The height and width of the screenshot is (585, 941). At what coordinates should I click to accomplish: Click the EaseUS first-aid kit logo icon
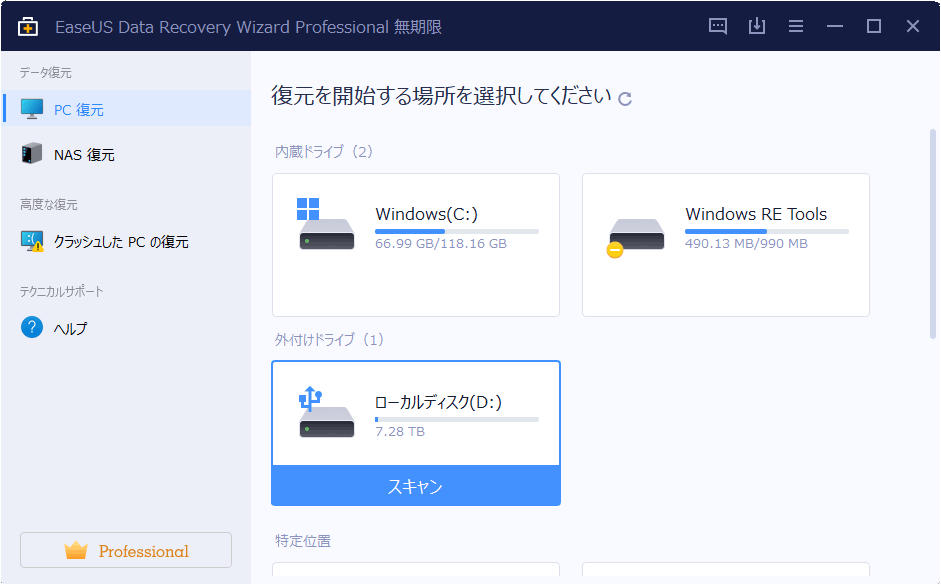click(28, 27)
